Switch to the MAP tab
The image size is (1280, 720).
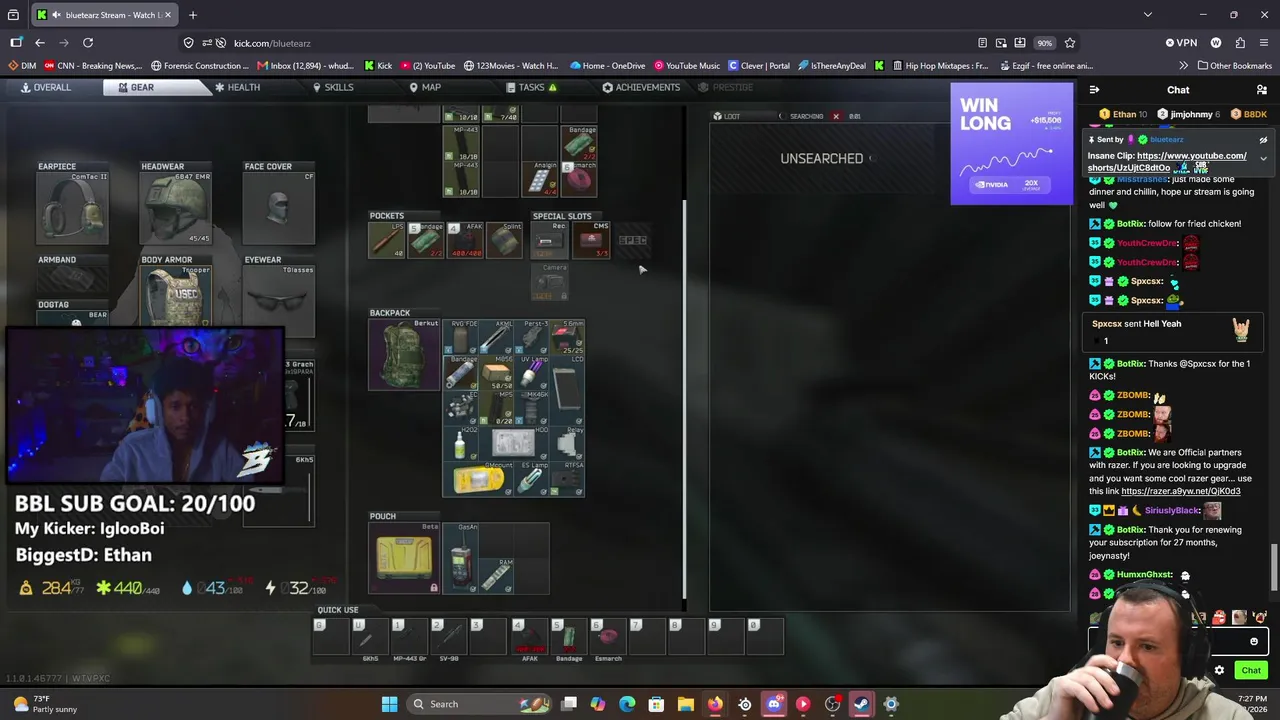point(425,87)
